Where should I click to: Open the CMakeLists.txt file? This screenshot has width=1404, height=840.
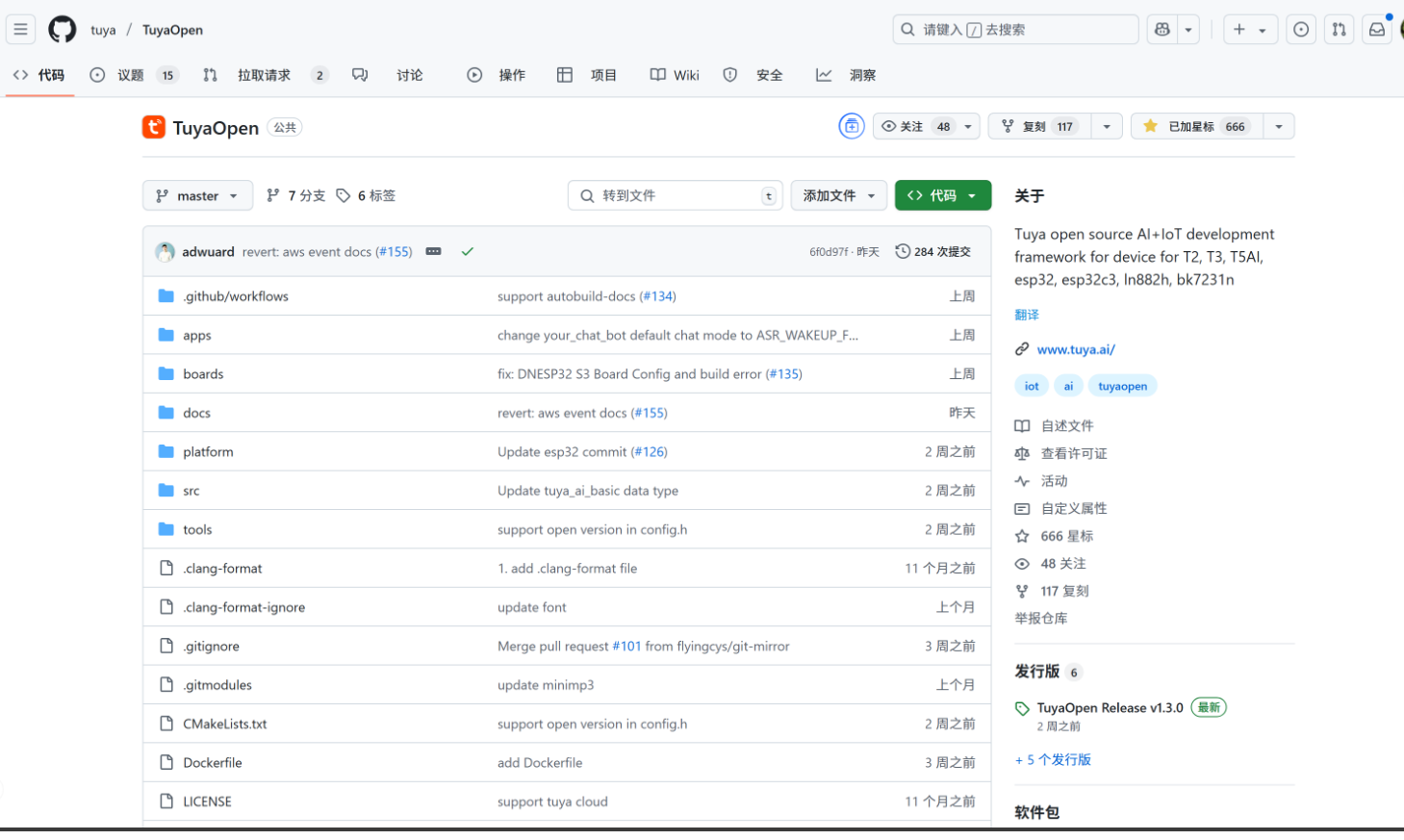coord(225,724)
